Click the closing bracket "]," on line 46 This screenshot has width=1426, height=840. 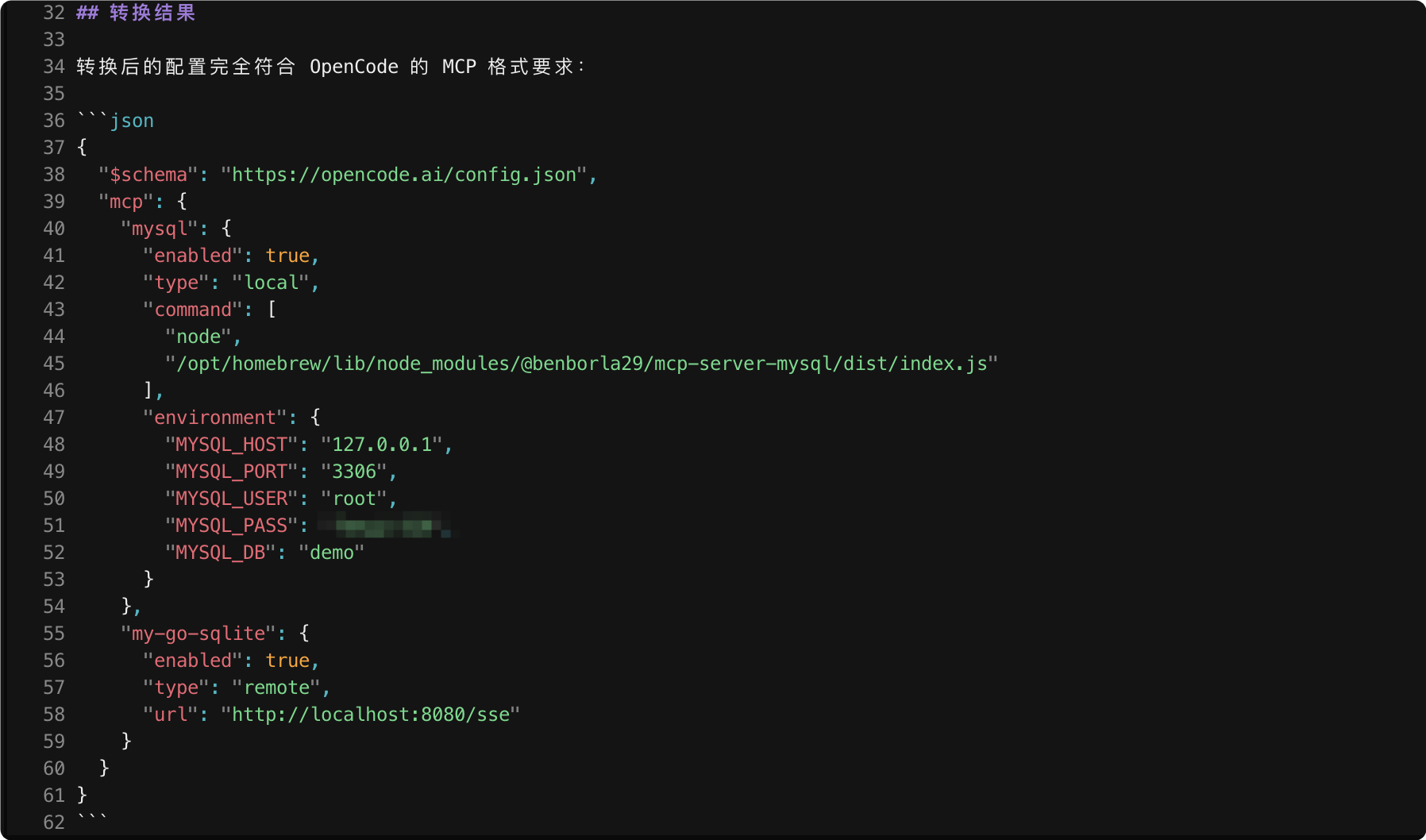[x=153, y=391]
